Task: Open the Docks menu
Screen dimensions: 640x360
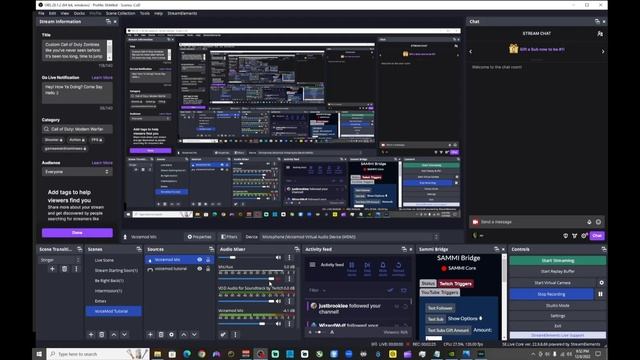Action: click(79, 13)
